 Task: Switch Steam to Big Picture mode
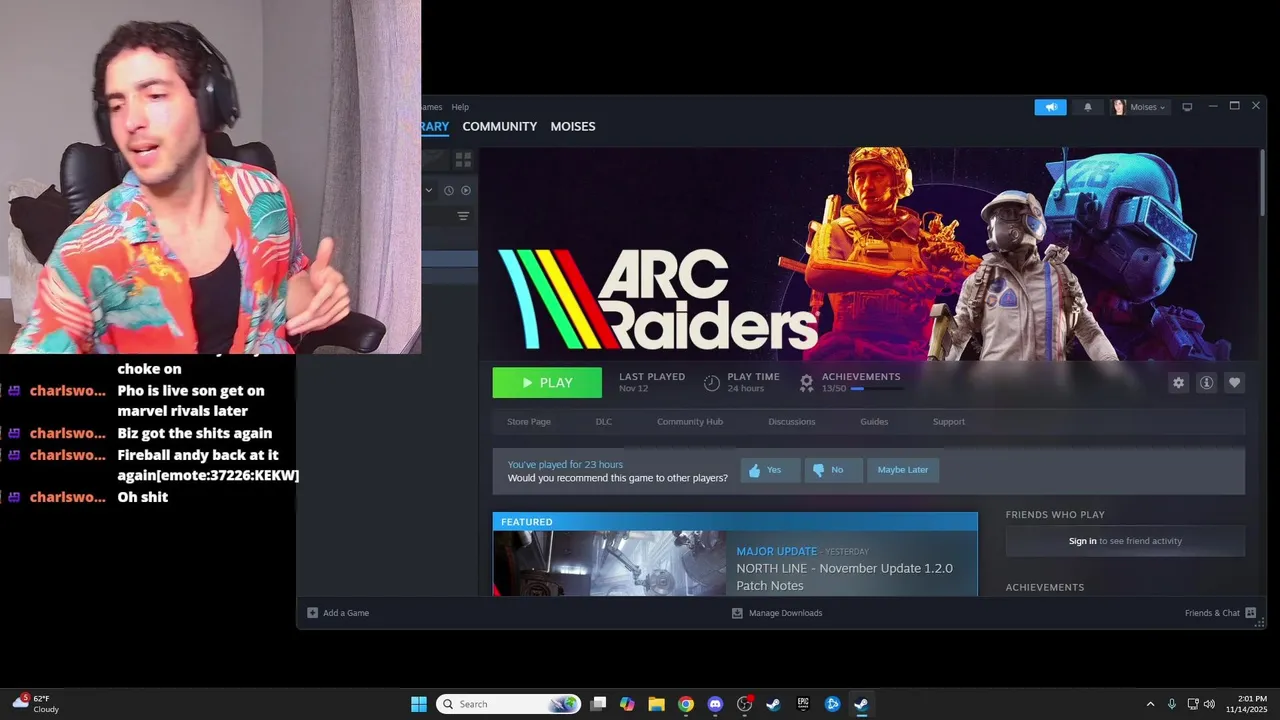[x=1187, y=107]
